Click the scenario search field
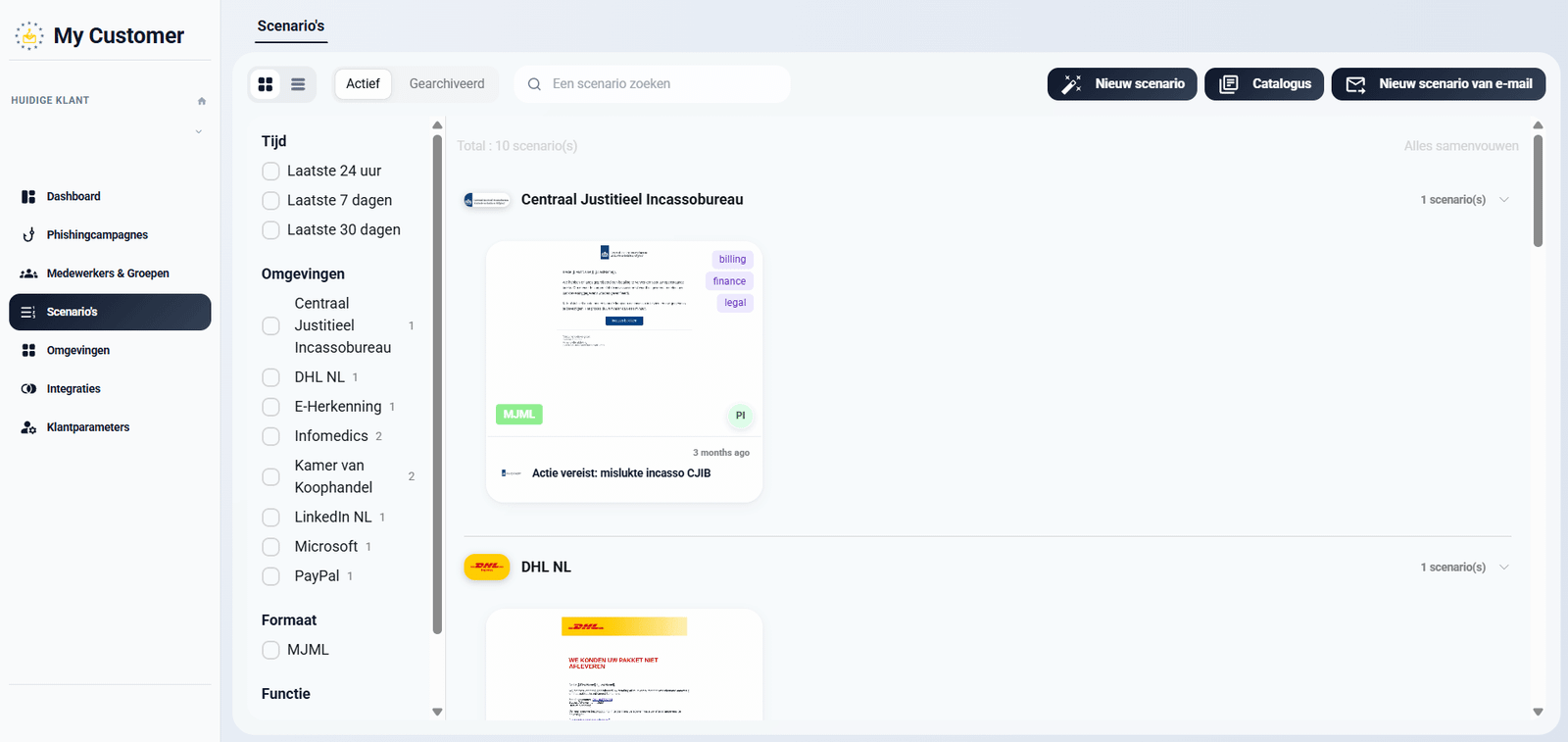The width and height of the screenshot is (1568, 742). click(653, 84)
